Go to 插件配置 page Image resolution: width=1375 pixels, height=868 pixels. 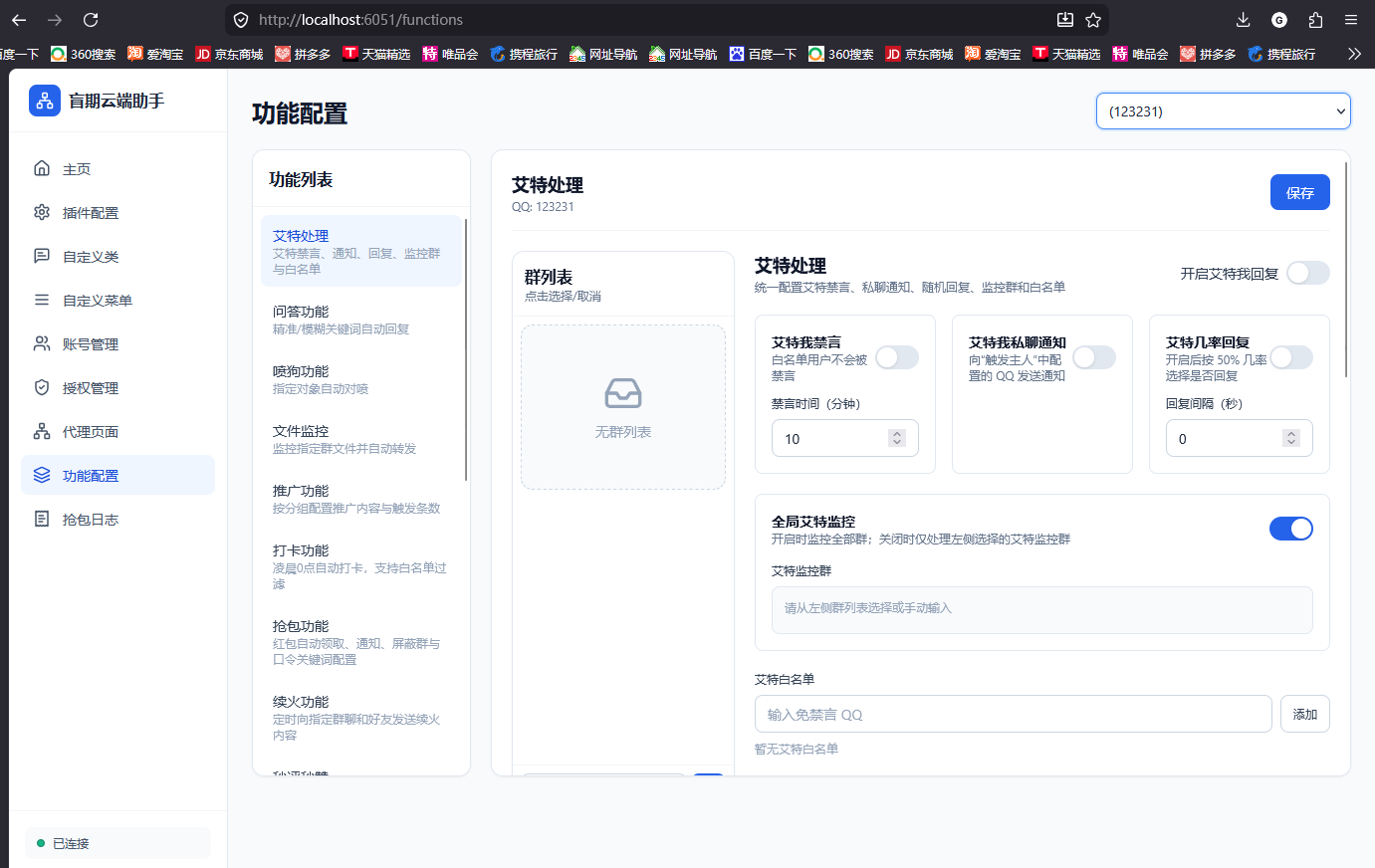[117, 213]
